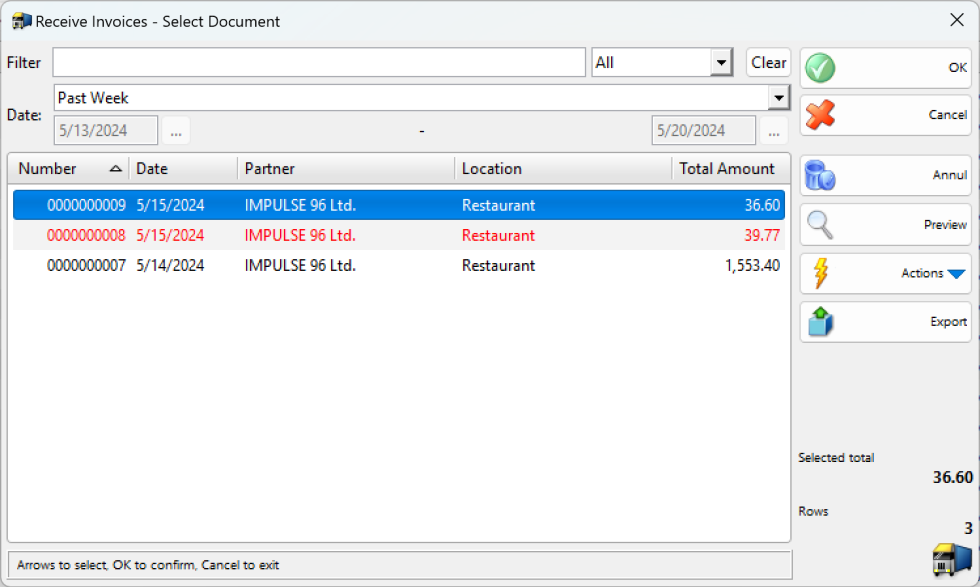Image resolution: width=980 pixels, height=587 pixels.
Task: Open the Actions dropdown arrow
Action: tap(956, 274)
